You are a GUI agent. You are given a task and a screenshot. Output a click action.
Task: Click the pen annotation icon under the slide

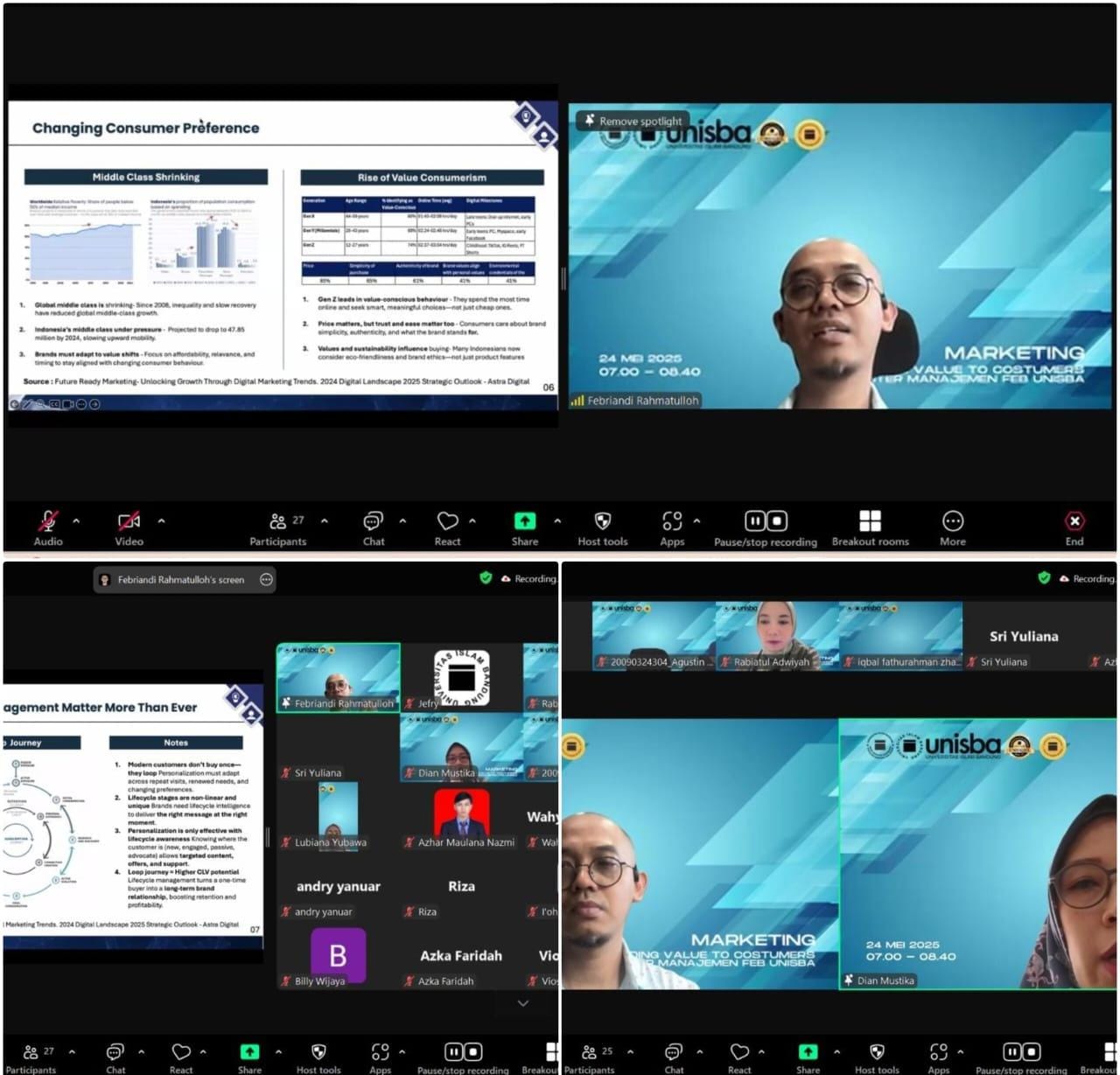tap(27, 404)
